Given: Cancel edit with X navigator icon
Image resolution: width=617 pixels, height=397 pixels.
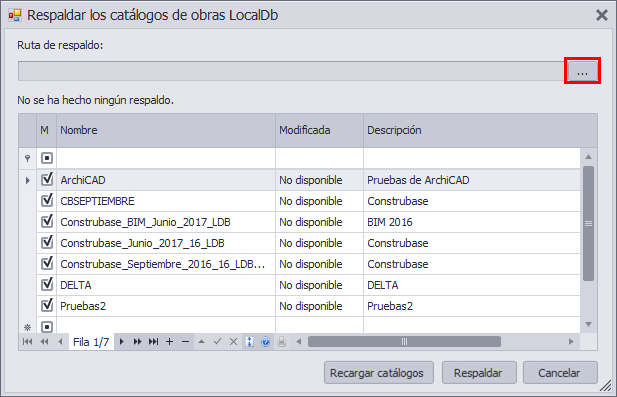Looking at the screenshot, I should tap(233, 342).
